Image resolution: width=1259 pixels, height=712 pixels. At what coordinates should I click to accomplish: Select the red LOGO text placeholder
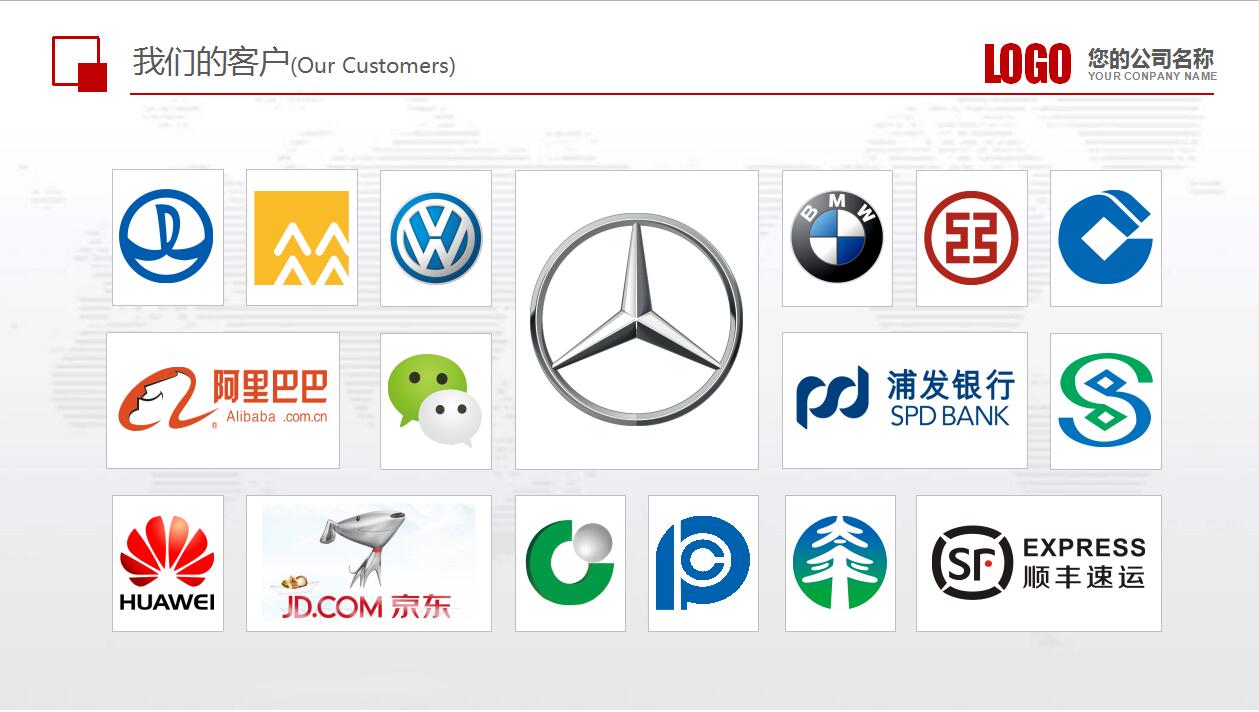pyautogui.click(x=1027, y=64)
